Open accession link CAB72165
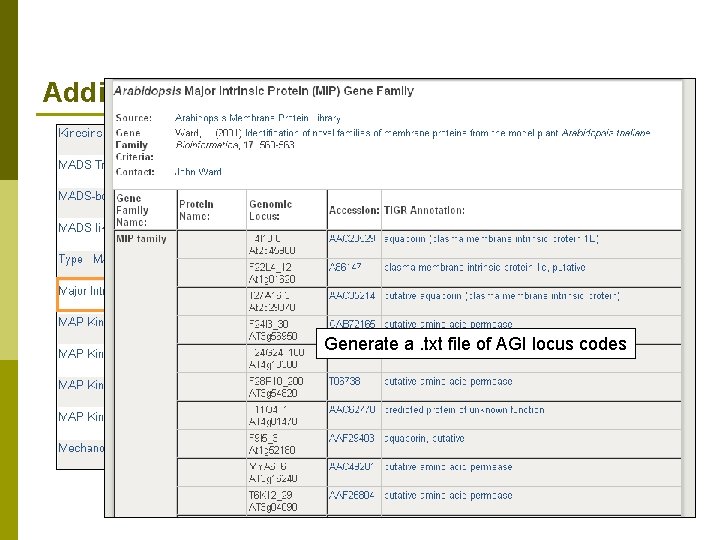720x540 pixels. [x=352, y=324]
